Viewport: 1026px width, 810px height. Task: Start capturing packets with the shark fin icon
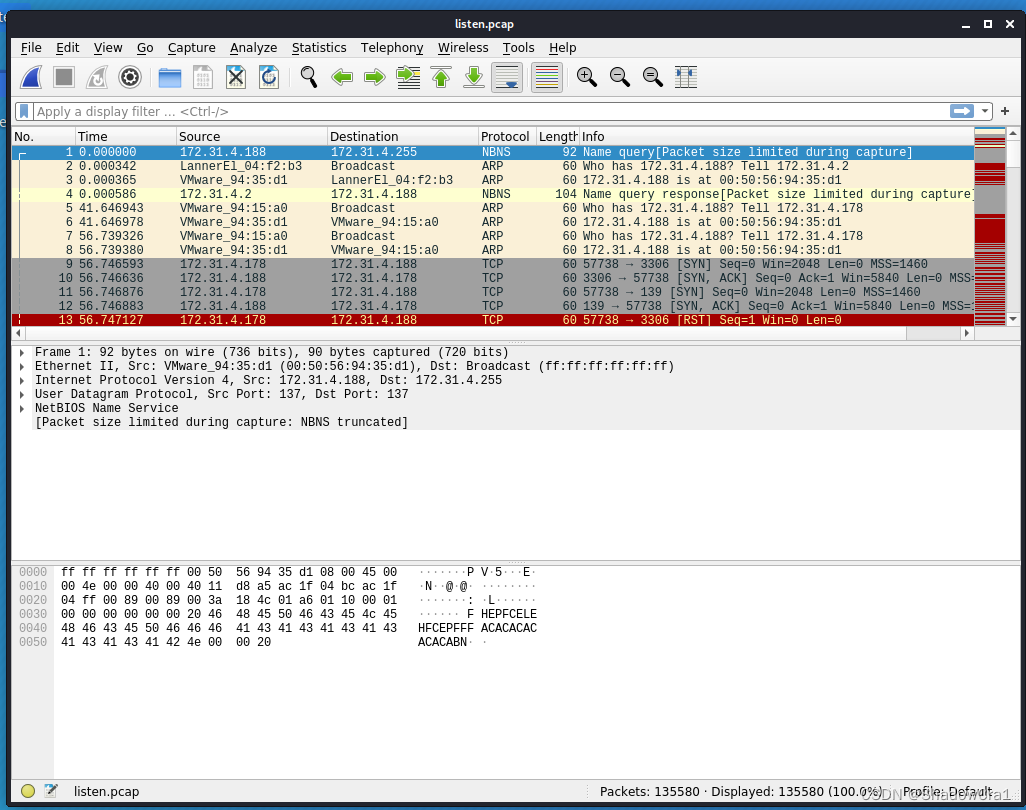[31, 77]
